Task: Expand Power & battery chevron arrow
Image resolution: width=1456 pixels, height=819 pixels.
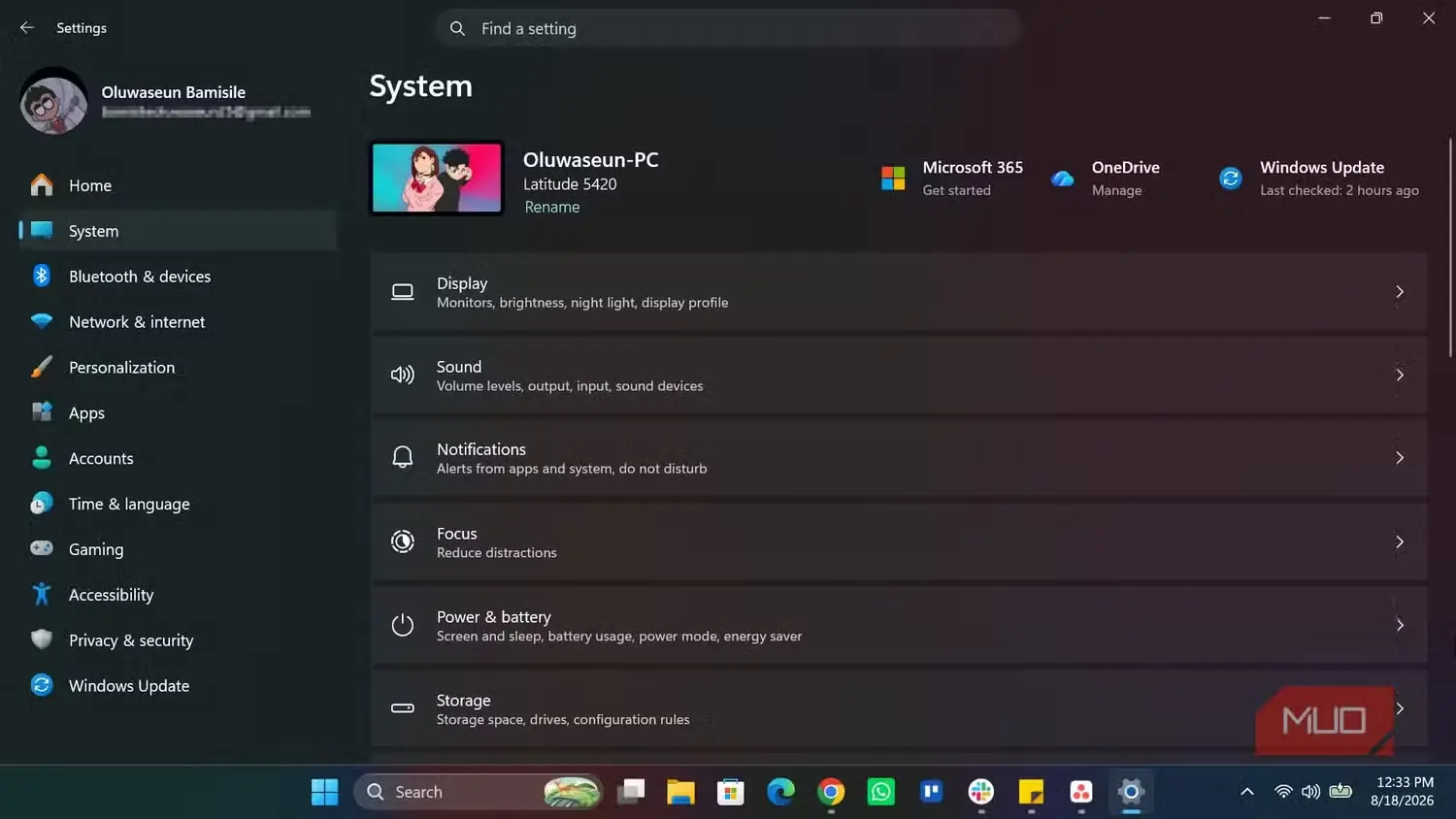Action: (x=1400, y=625)
